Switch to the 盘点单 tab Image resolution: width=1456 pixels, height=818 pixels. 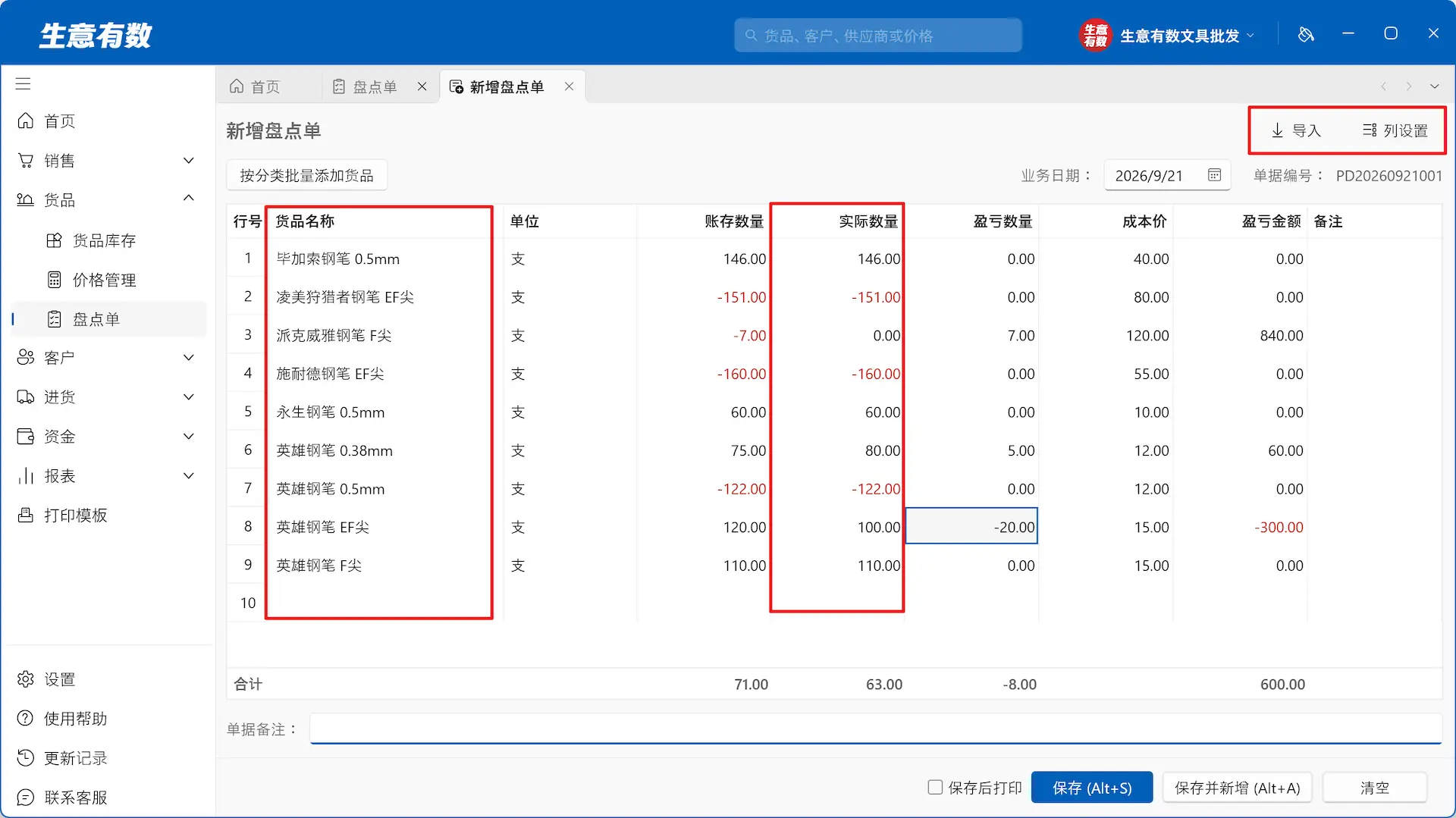(375, 86)
